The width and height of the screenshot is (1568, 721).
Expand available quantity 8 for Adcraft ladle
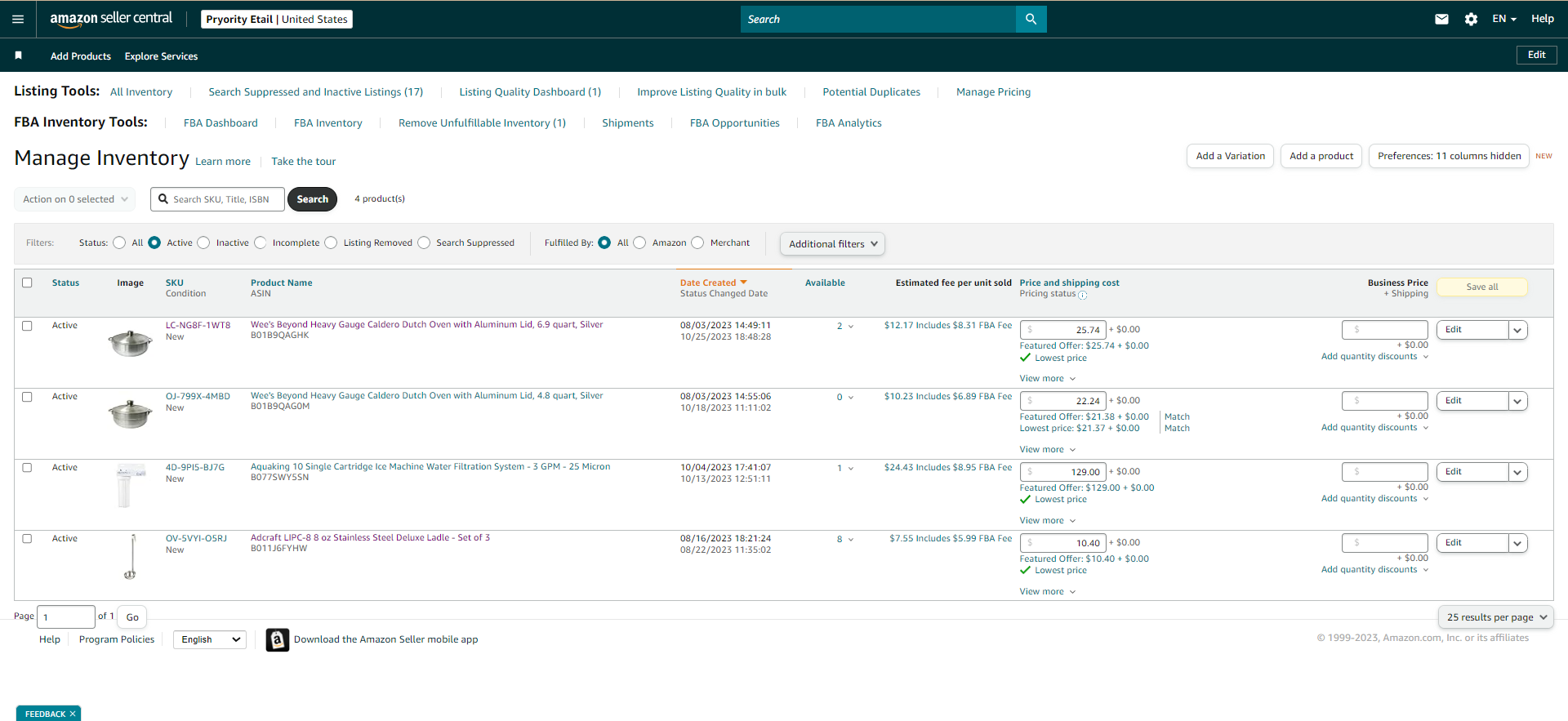point(844,539)
